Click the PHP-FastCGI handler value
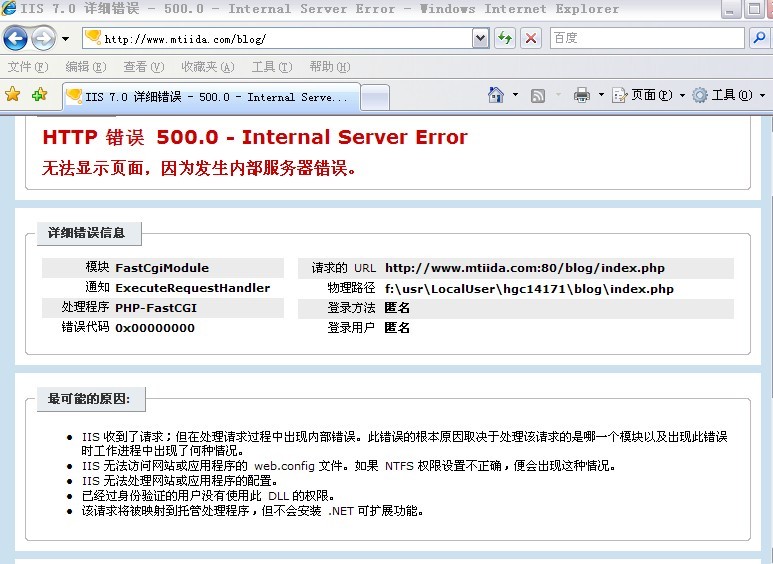The image size is (773, 564). click(x=156, y=308)
